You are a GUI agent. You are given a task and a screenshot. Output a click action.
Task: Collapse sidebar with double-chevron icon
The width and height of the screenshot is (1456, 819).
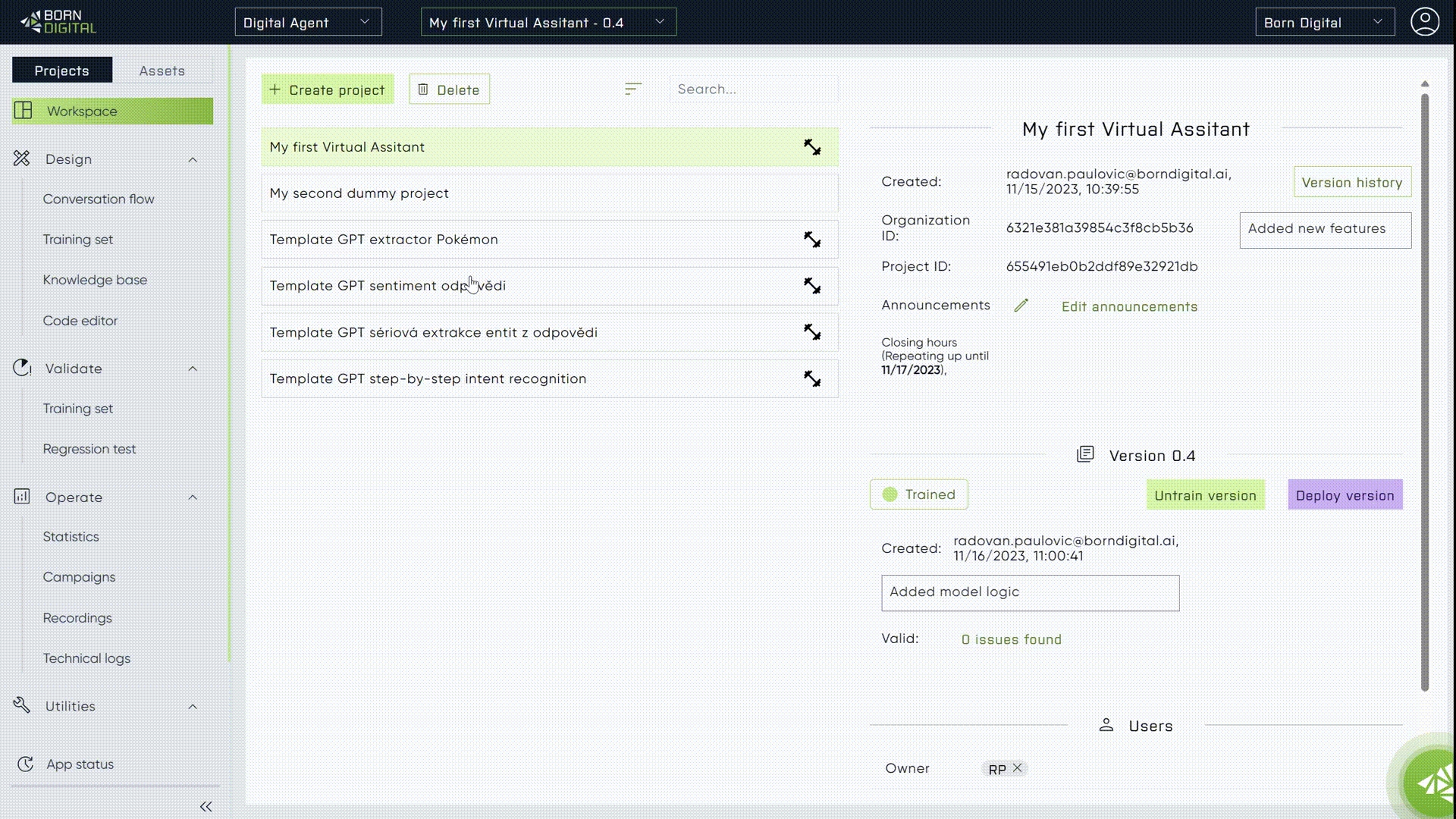(x=206, y=806)
